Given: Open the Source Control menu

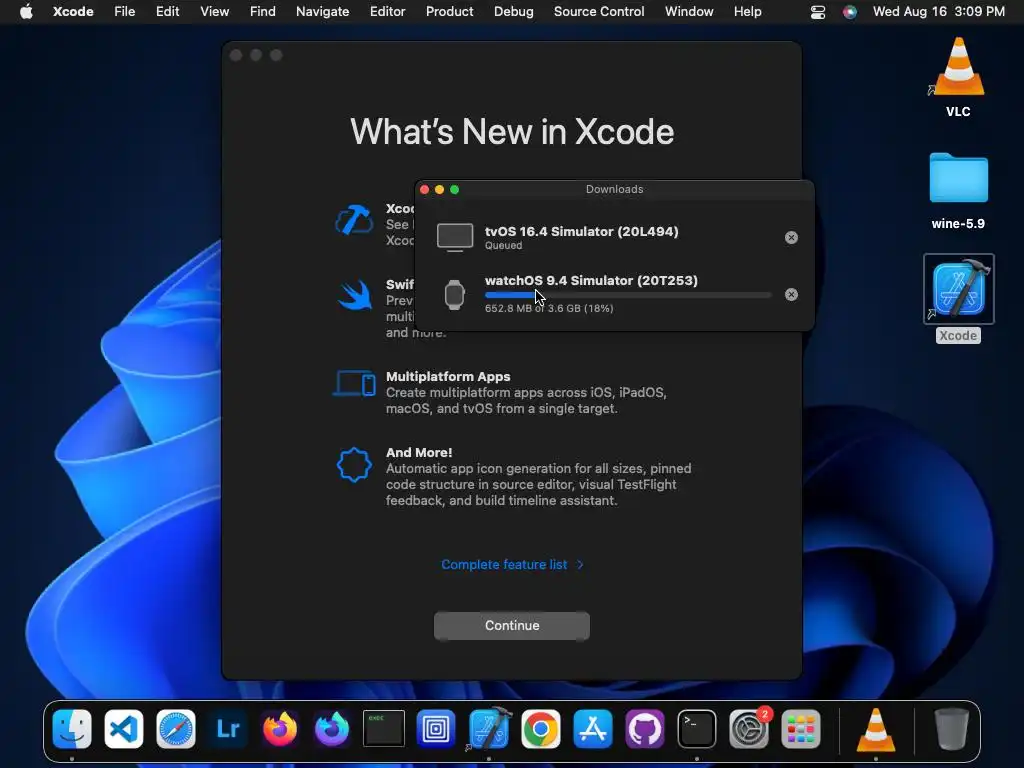Looking at the screenshot, I should 599,12.
